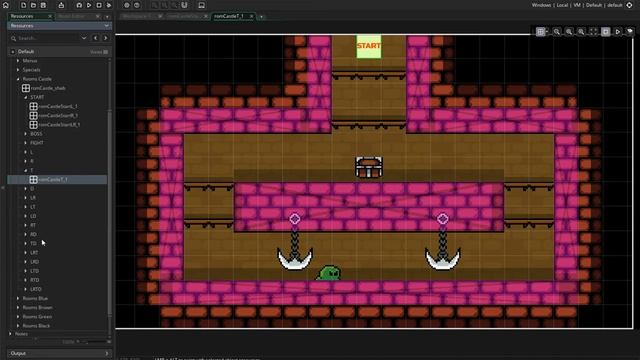Open romCastleStartLR_1 room
Viewport: 640px width, 360px height.
[x=55, y=124]
